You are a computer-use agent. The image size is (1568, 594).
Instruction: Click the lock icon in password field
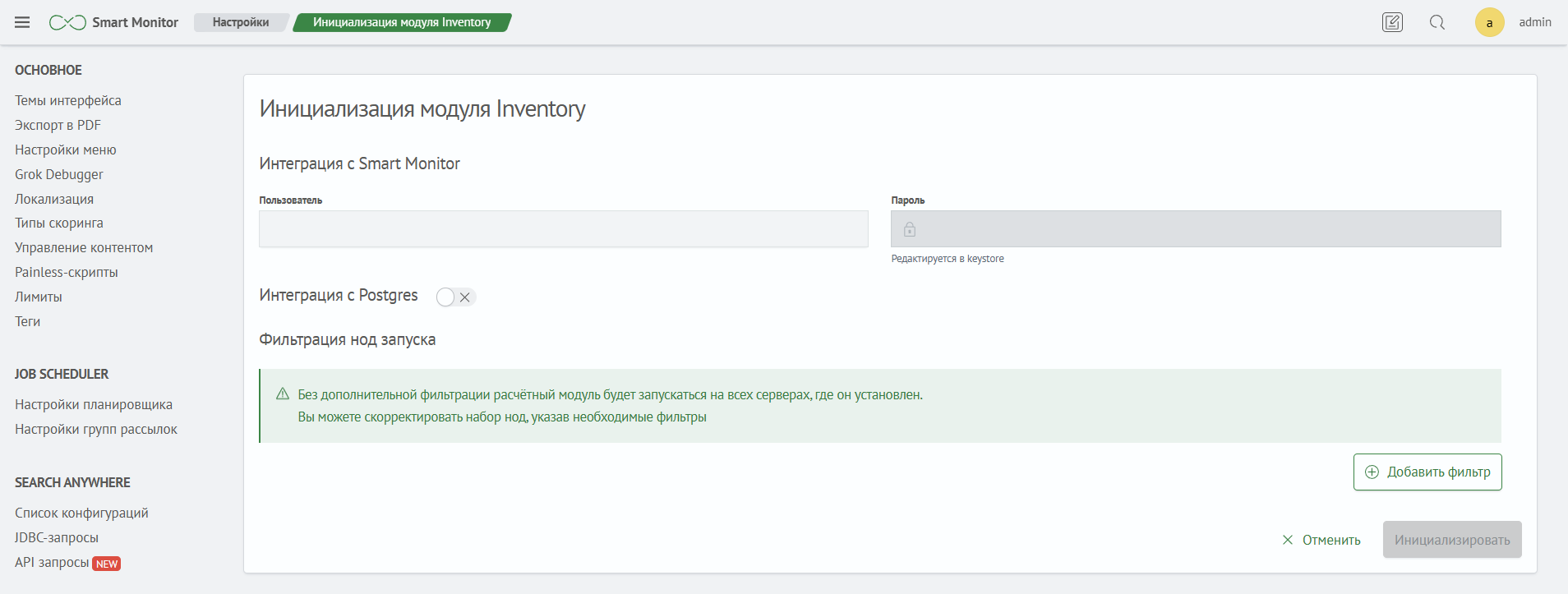910,229
